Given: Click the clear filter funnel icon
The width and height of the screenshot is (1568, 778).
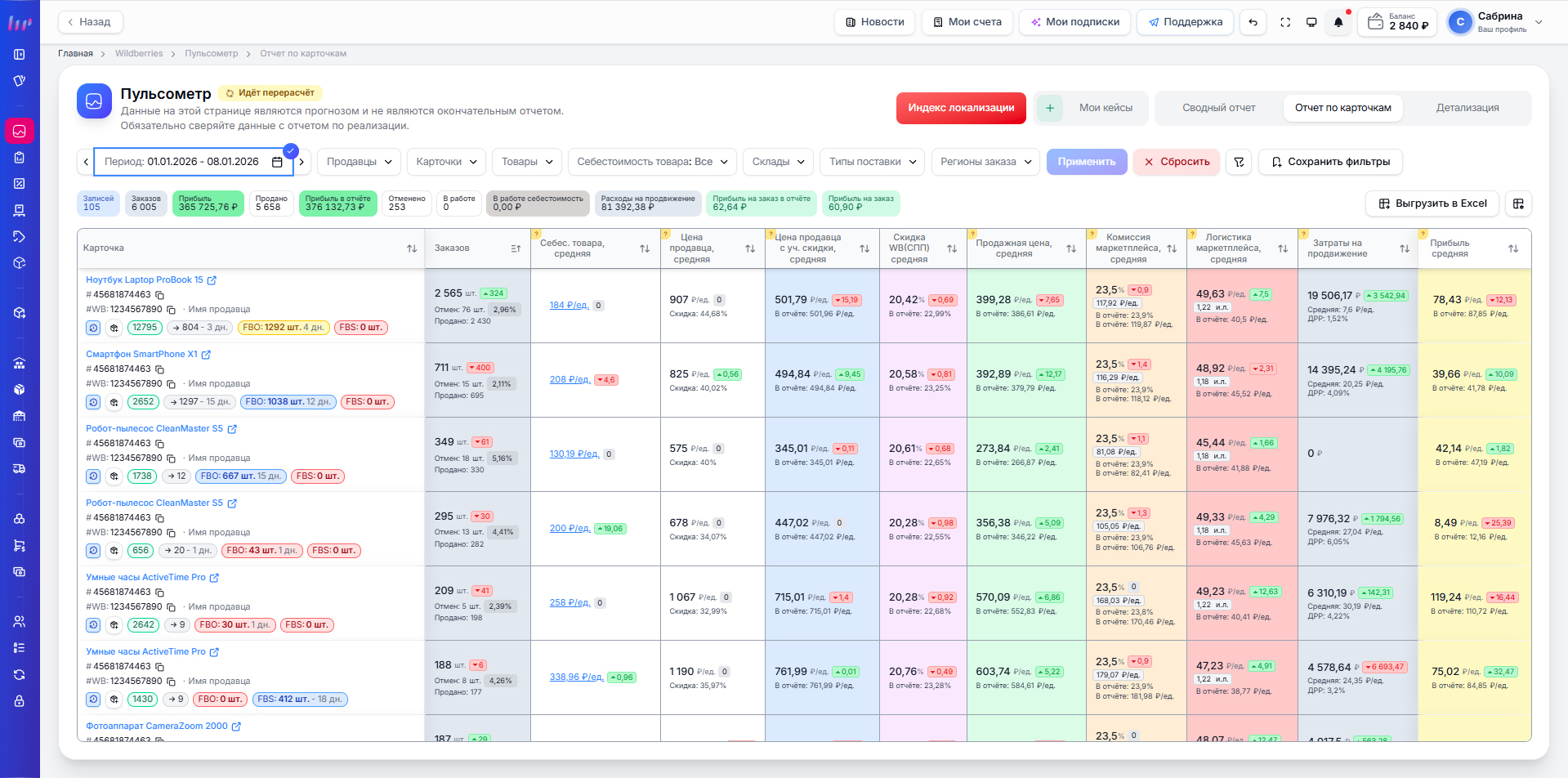Looking at the screenshot, I should (x=1239, y=162).
